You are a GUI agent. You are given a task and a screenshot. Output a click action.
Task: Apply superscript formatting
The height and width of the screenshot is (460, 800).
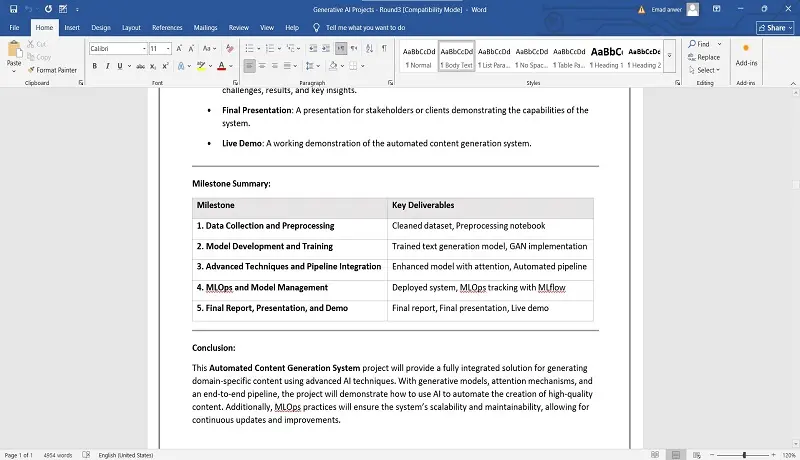pyautogui.click(x=165, y=66)
